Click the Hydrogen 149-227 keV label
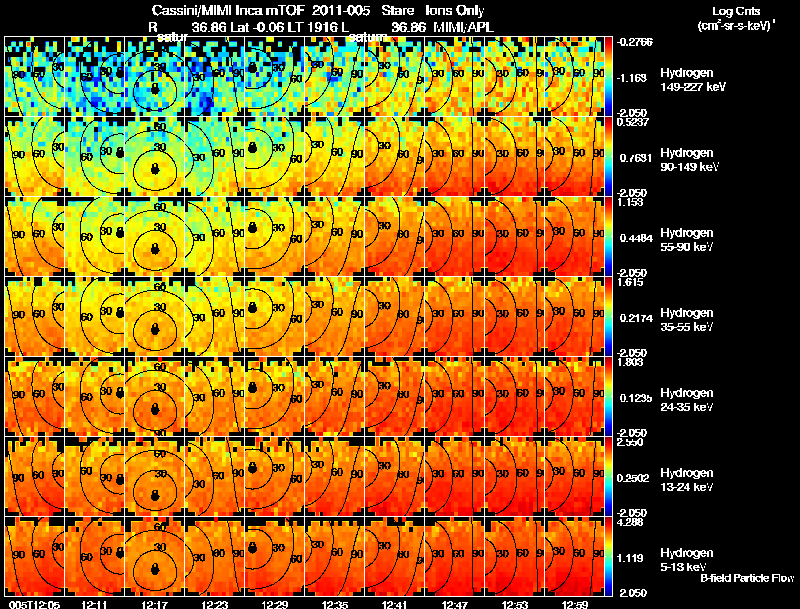Image resolution: width=800 pixels, height=609 pixels. click(x=693, y=80)
